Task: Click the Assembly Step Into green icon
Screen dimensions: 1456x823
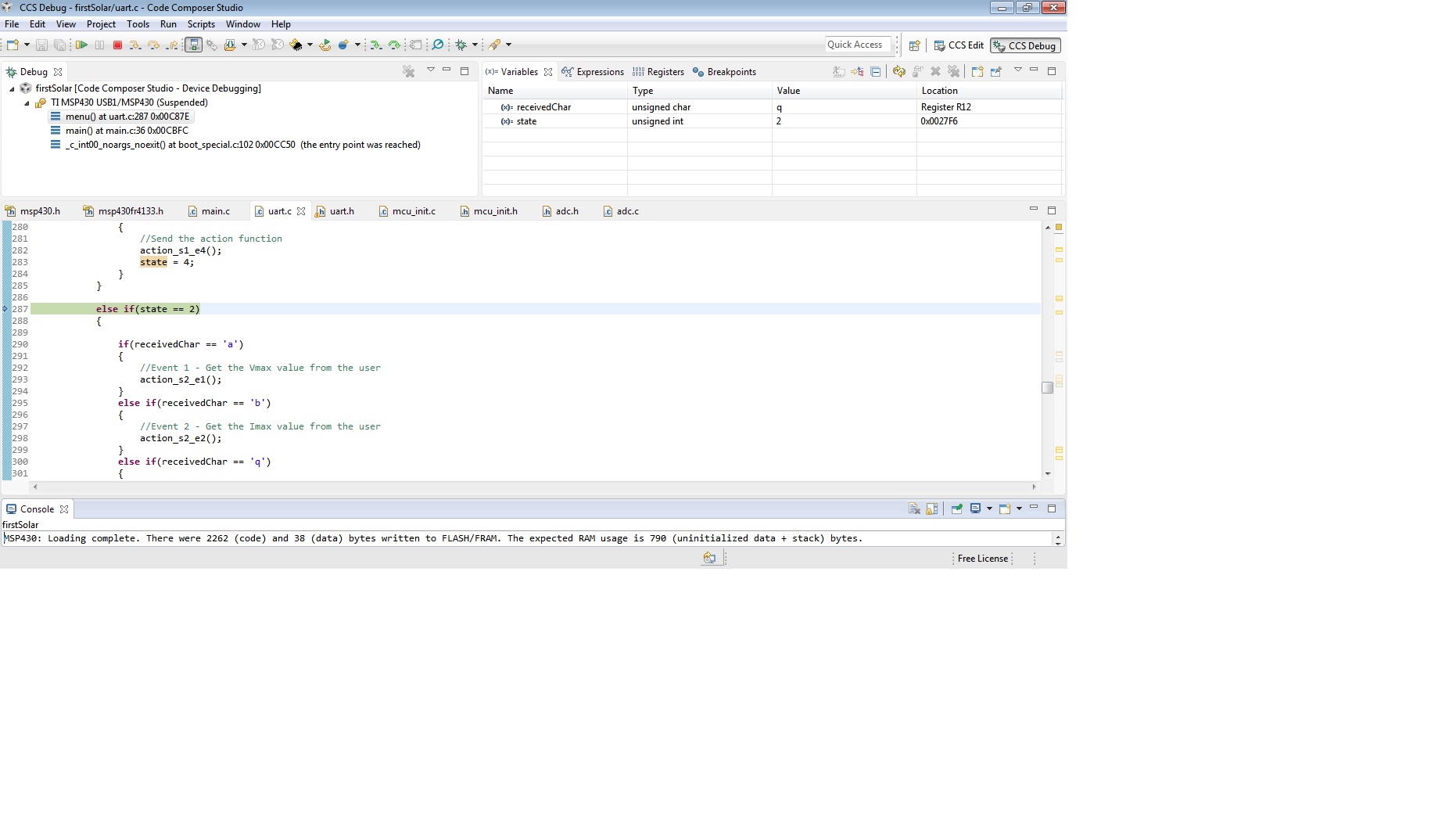Action: pyautogui.click(x=376, y=45)
